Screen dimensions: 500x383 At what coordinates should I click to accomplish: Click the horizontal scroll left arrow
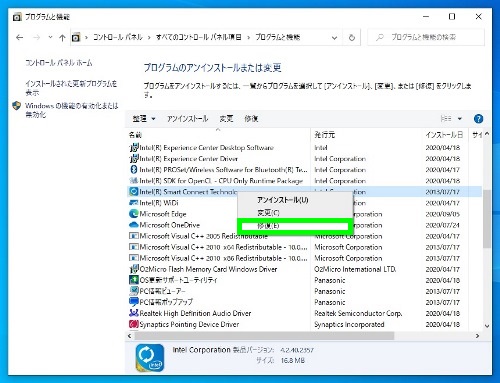pos(130,336)
